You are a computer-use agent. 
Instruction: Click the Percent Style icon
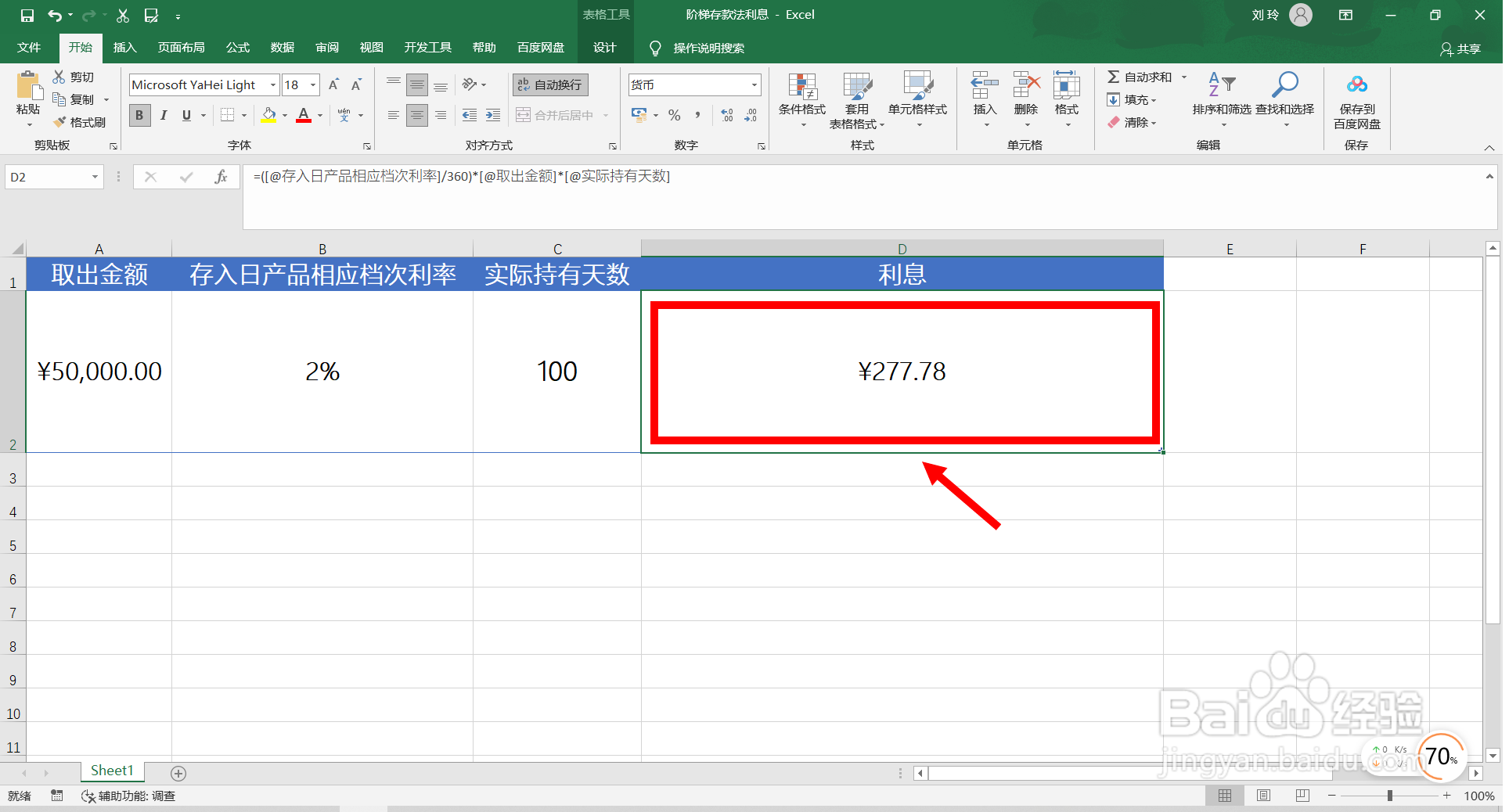coord(674,115)
